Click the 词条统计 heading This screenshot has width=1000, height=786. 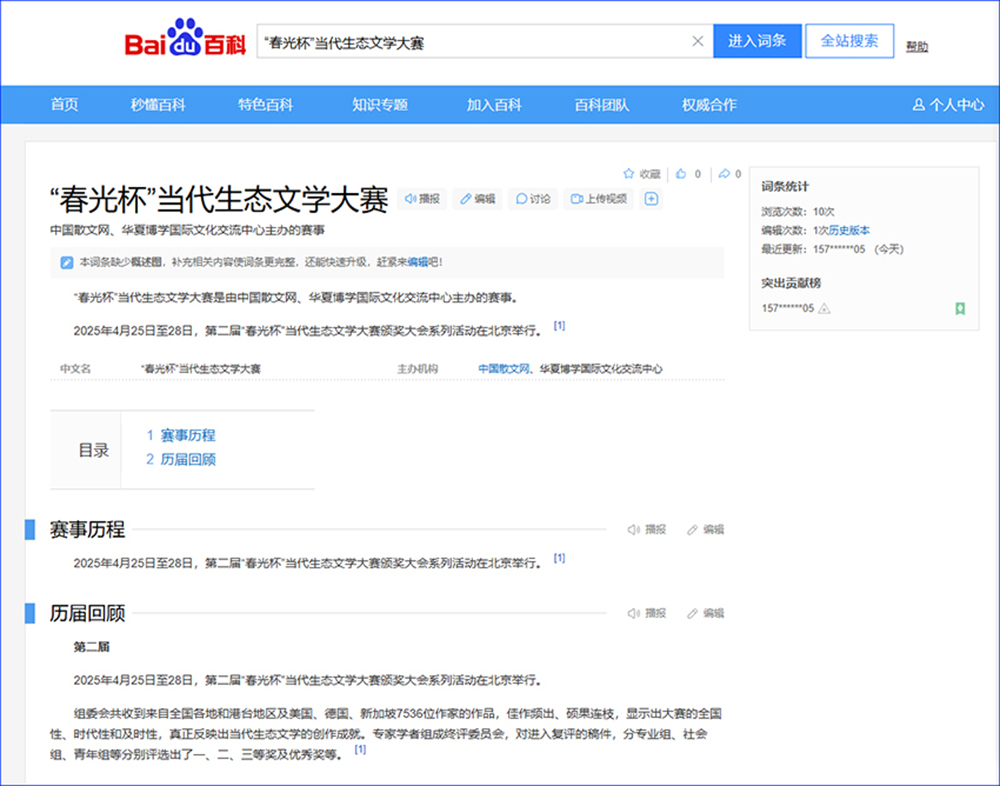click(785, 186)
